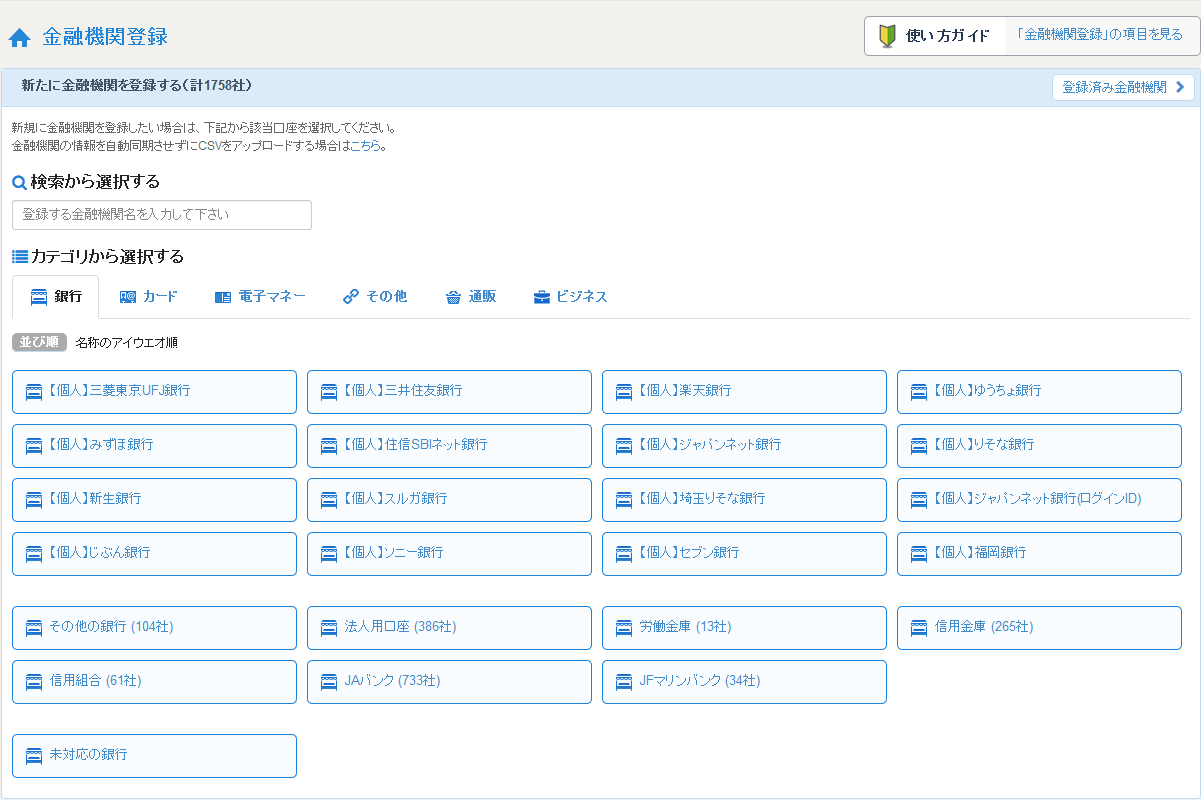Open the その他 category tab
This screenshot has height=800, width=1201.
pos(375,297)
